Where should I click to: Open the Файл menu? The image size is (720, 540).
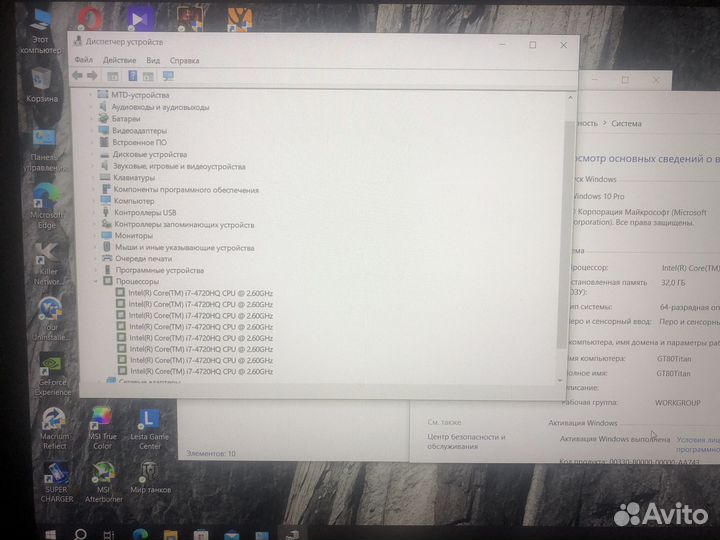click(x=83, y=60)
